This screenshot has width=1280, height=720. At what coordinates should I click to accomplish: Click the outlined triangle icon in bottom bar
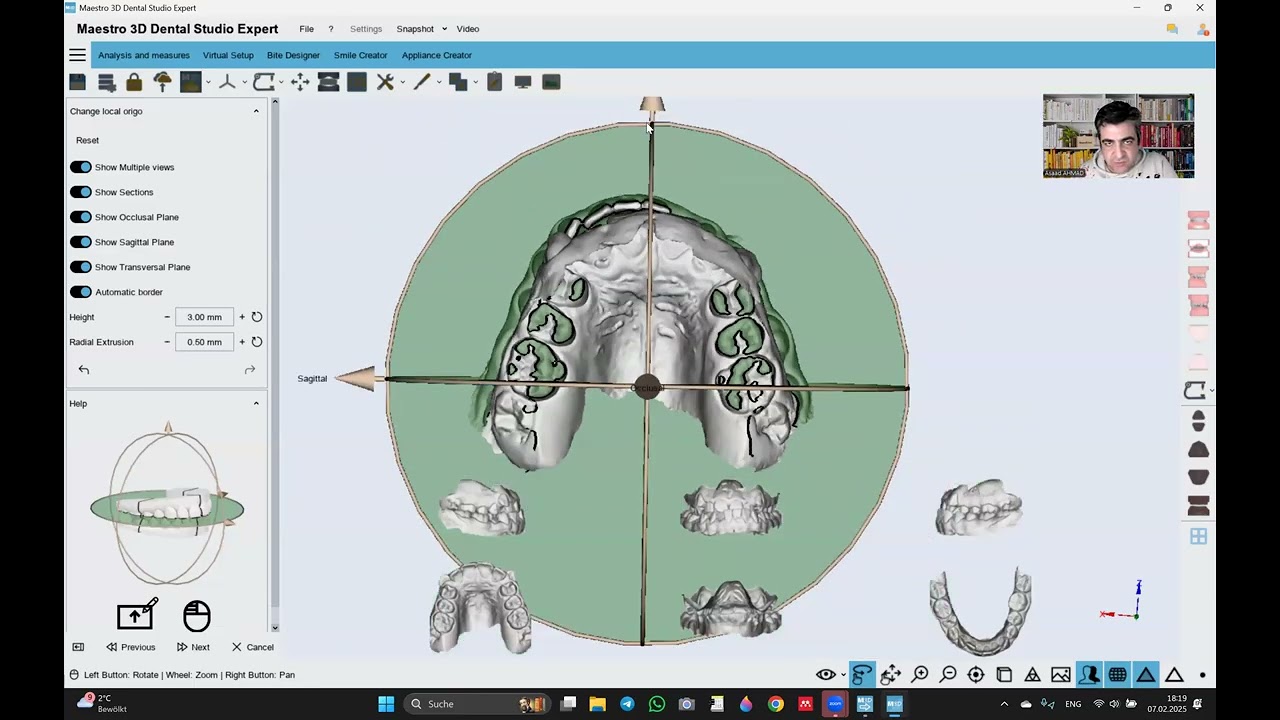[x=1174, y=675]
